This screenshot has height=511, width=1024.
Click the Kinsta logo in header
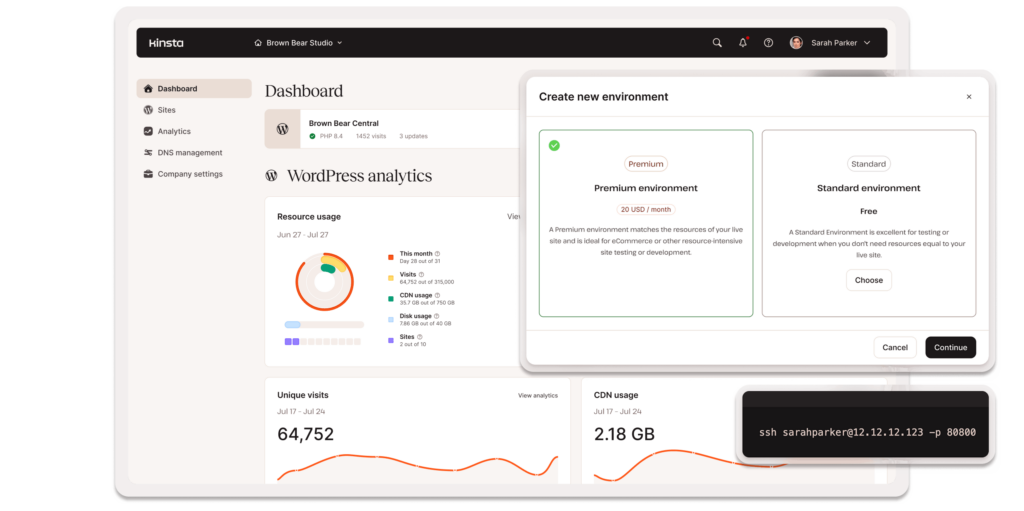click(x=166, y=43)
